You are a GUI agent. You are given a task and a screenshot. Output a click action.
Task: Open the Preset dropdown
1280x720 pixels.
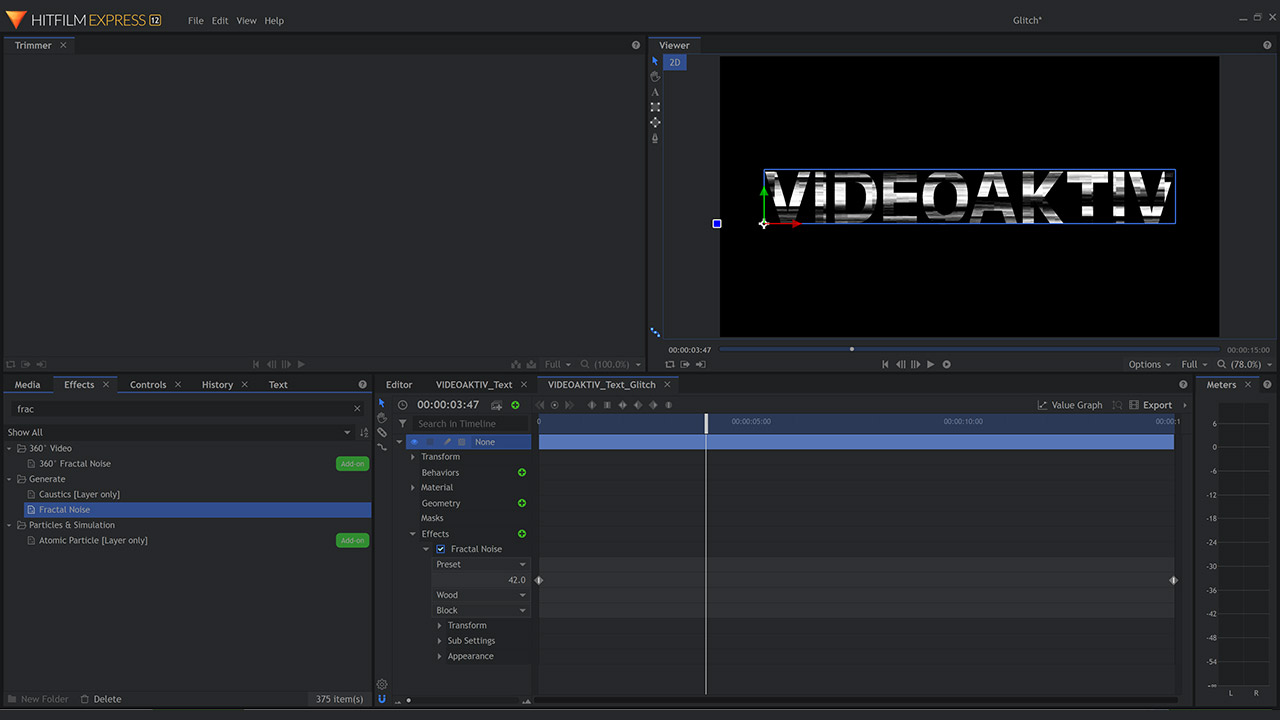pos(480,565)
